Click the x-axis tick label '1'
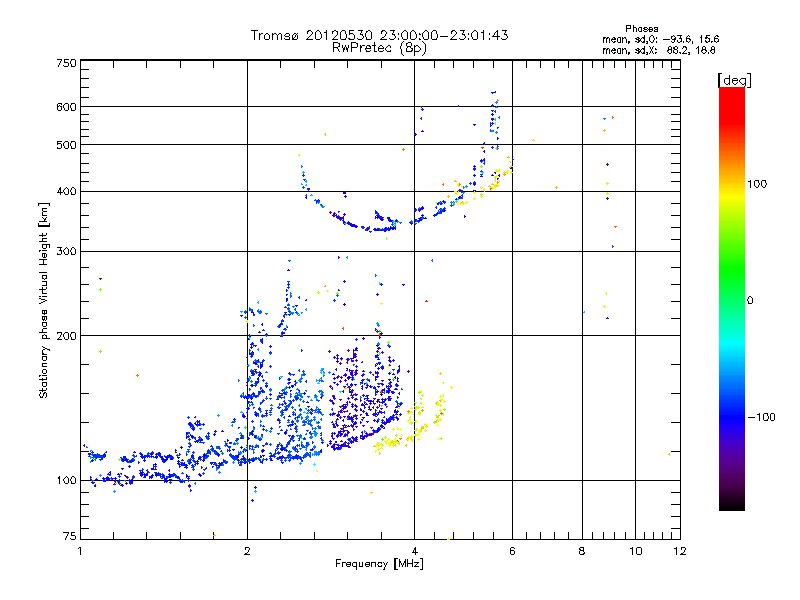 pyautogui.click(x=81, y=551)
